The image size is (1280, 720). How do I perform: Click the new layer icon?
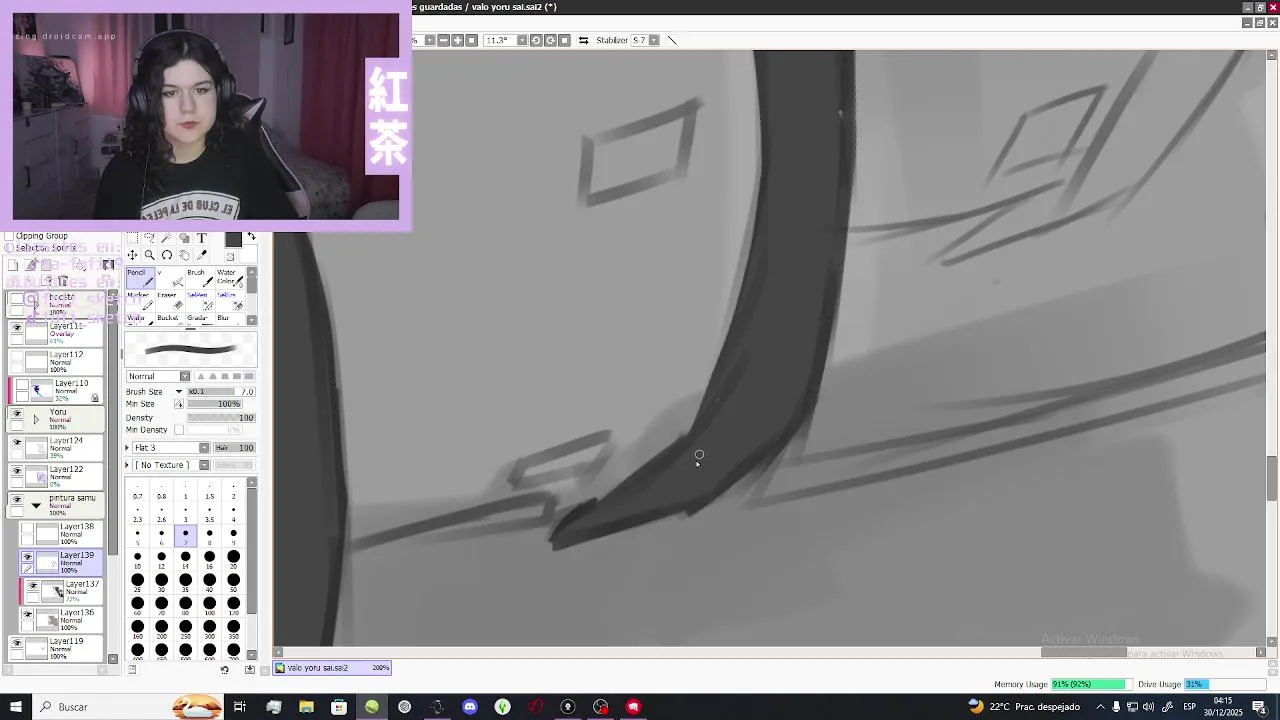coord(13,265)
